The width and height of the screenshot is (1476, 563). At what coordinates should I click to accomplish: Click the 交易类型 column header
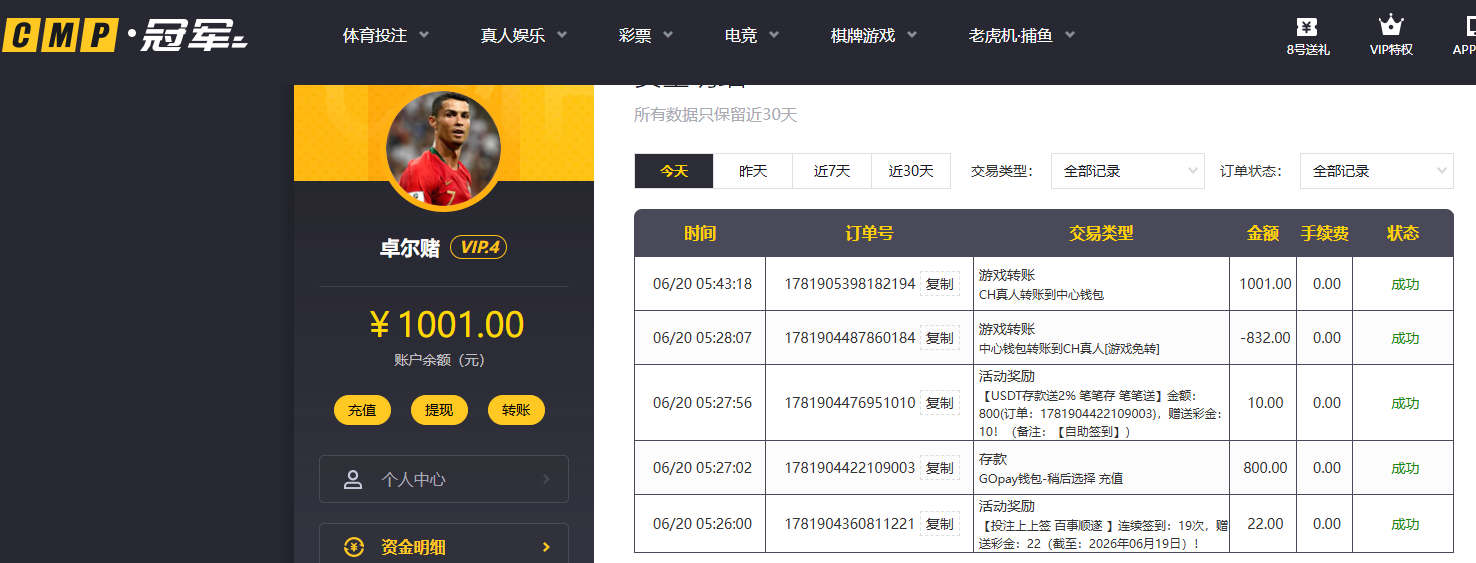tap(1101, 233)
